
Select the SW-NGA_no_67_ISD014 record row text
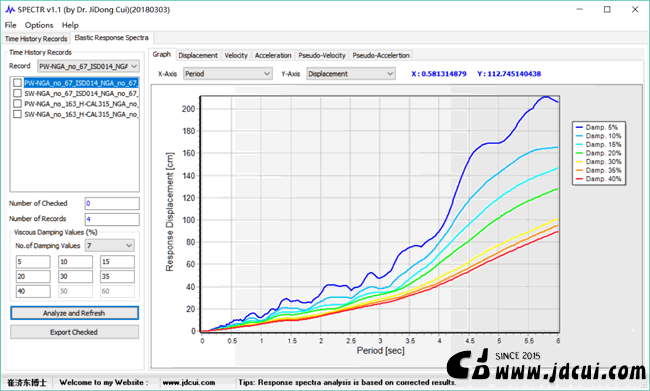click(x=81, y=93)
